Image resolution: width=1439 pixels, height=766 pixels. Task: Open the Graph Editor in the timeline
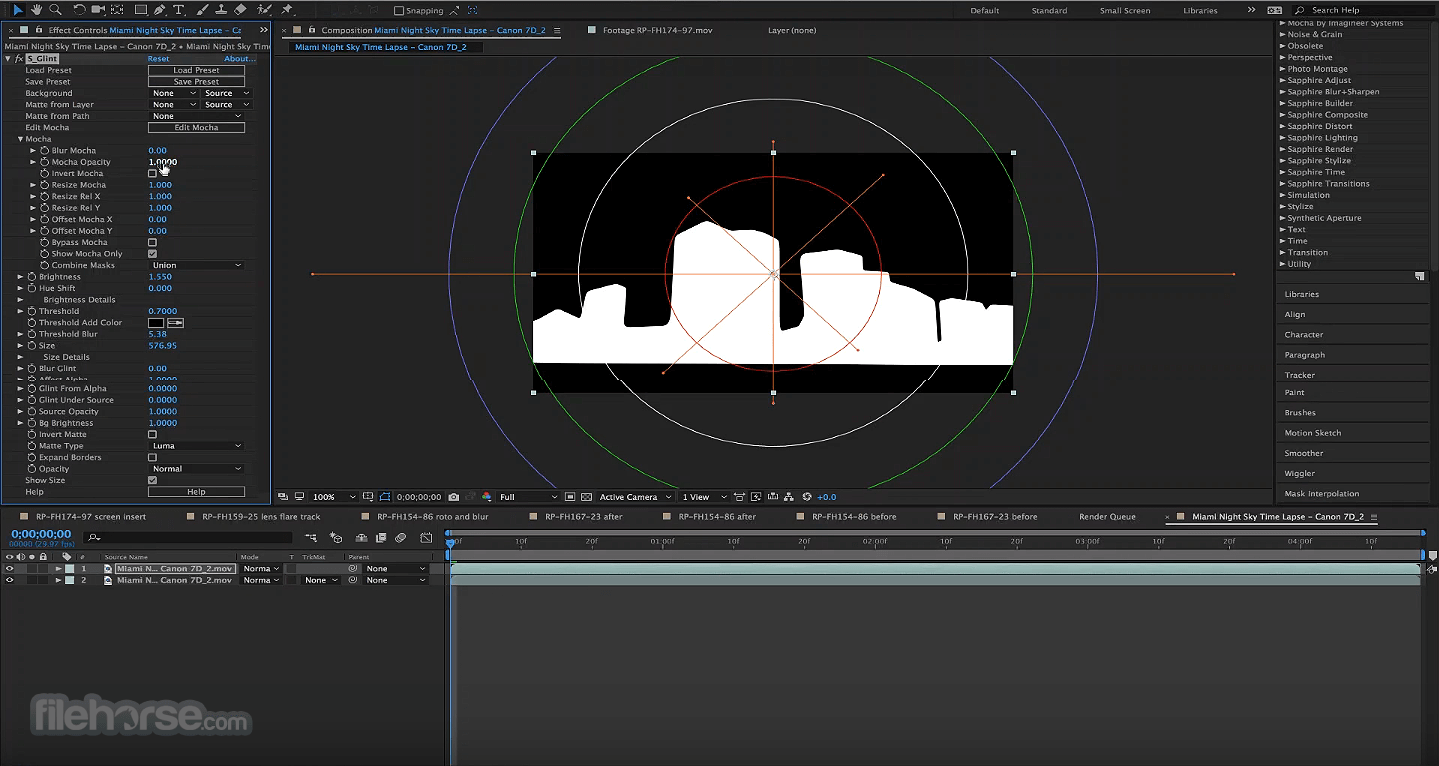(x=426, y=538)
